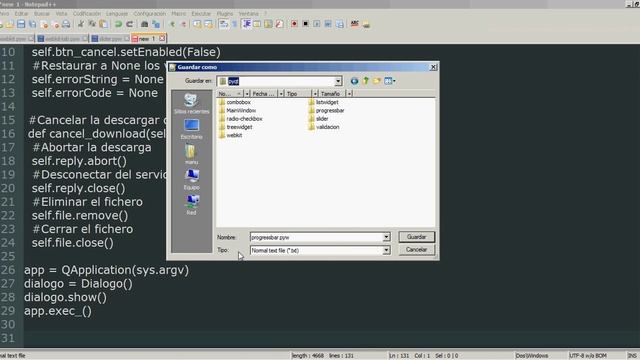Open the Configuración menu

pos(150,13)
